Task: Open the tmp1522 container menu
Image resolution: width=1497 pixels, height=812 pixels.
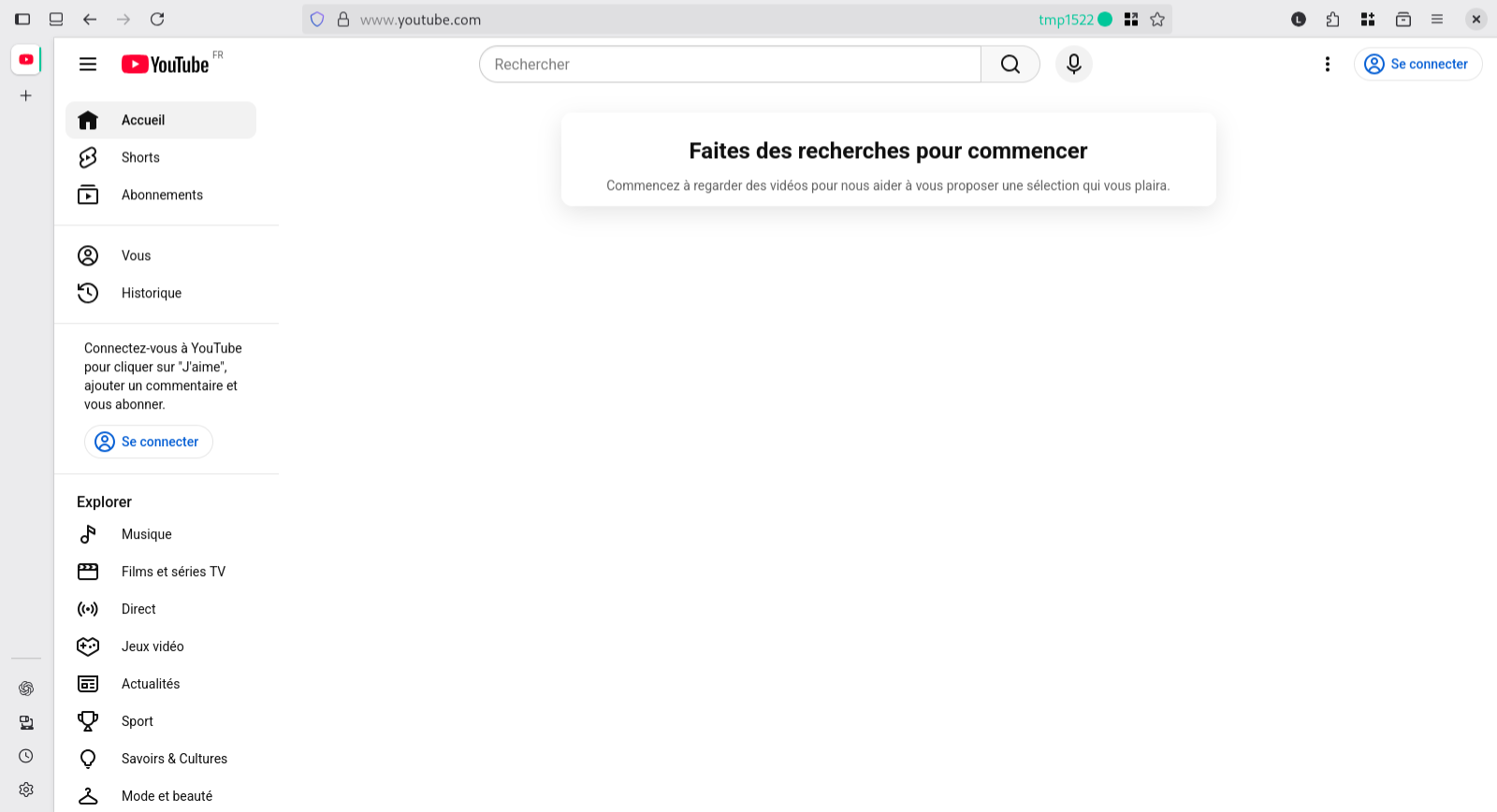Action: (x=1074, y=20)
